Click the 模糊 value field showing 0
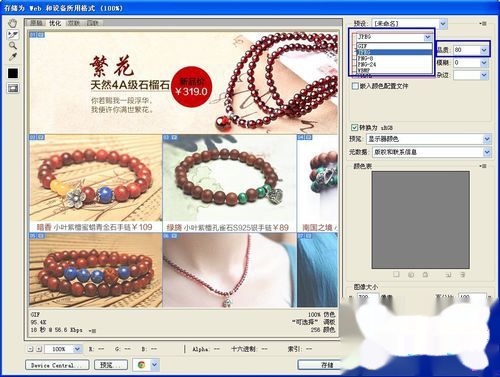The width and height of the screenshot is (500, 377). tap(466, 63)
